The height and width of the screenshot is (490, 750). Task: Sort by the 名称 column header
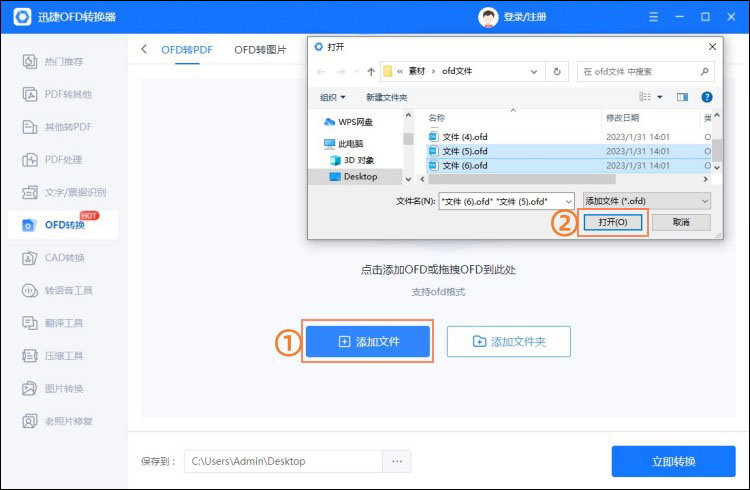point(436,118)
